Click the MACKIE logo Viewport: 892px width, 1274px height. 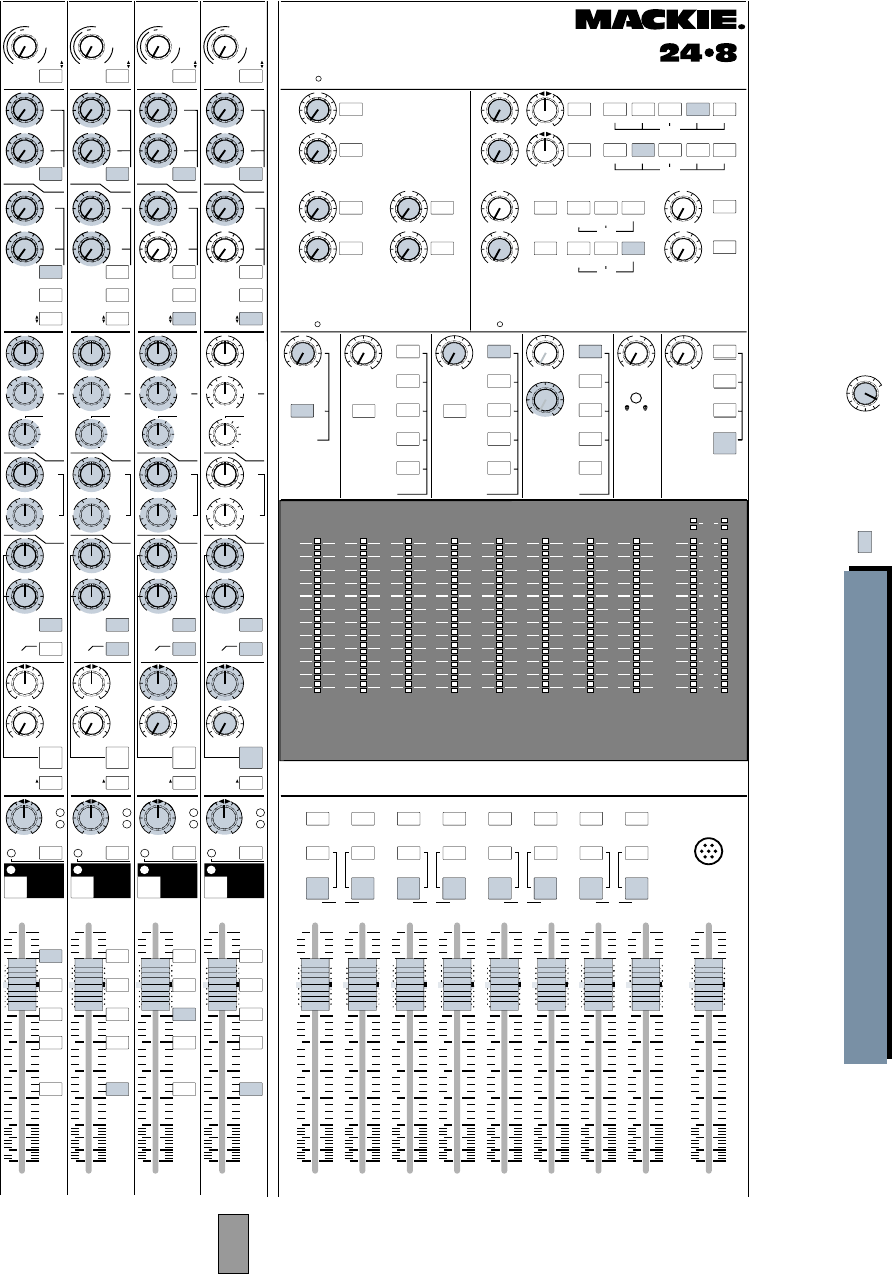point(659,20)
